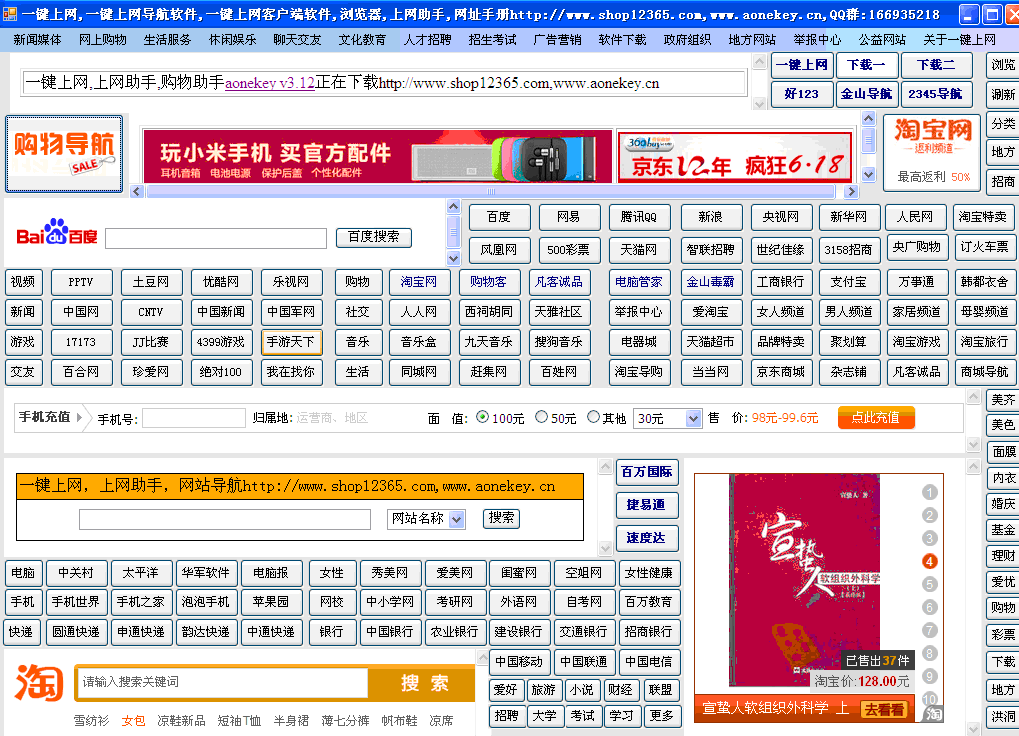Click the orange Taobao 淘 logo
Viewport: 1019px width, 736px height.
[x=39, y=682]
